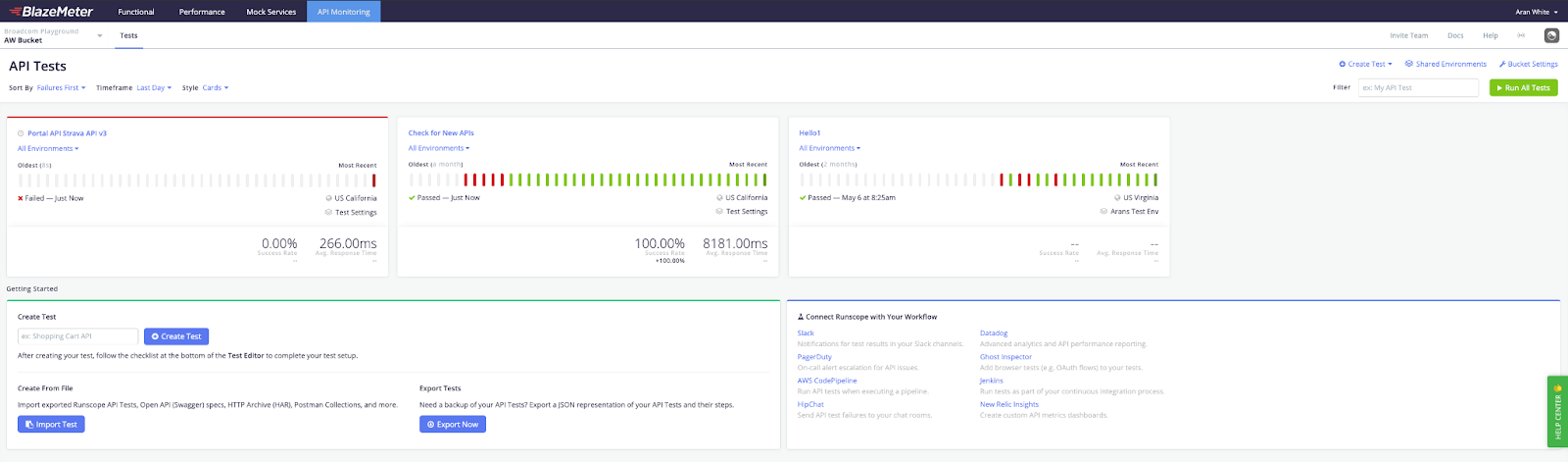Open the Timeframe Last Day dropdown
This screenshot has width=1568, height=462.
point(154,88)
